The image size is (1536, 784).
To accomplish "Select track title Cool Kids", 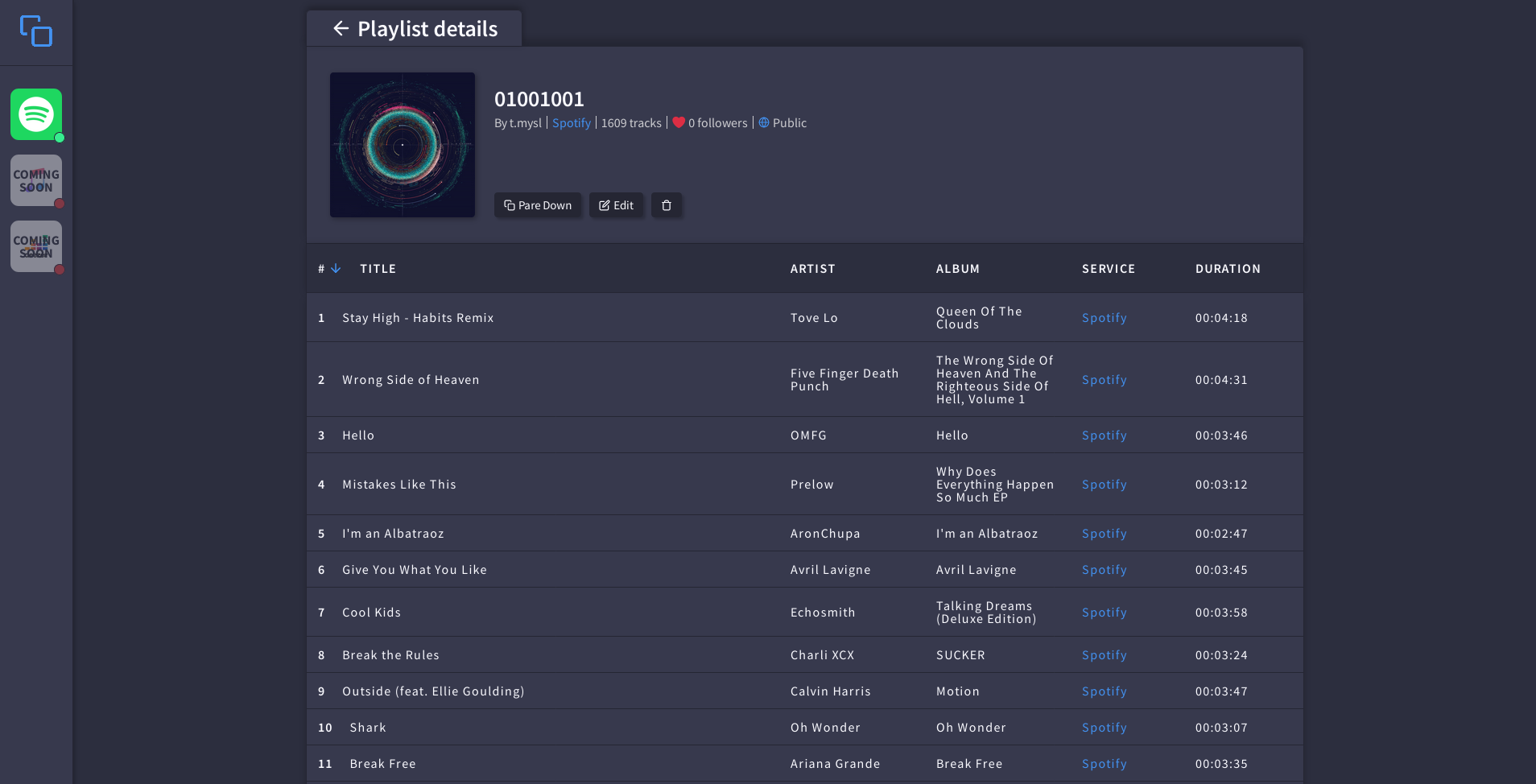I will pyautogui.click(x=371, y=613).
